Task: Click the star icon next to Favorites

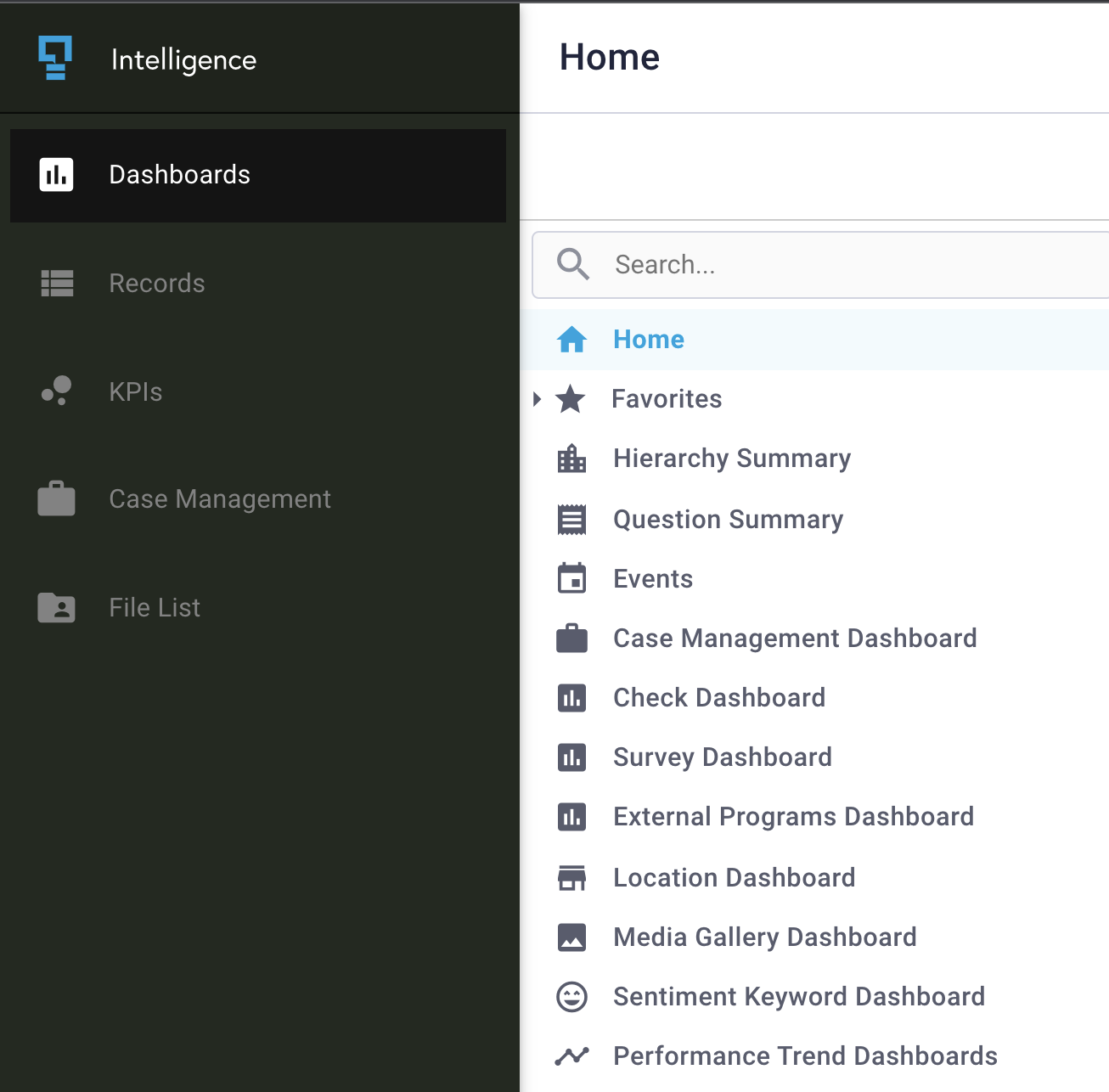Action: coord(571,399)
